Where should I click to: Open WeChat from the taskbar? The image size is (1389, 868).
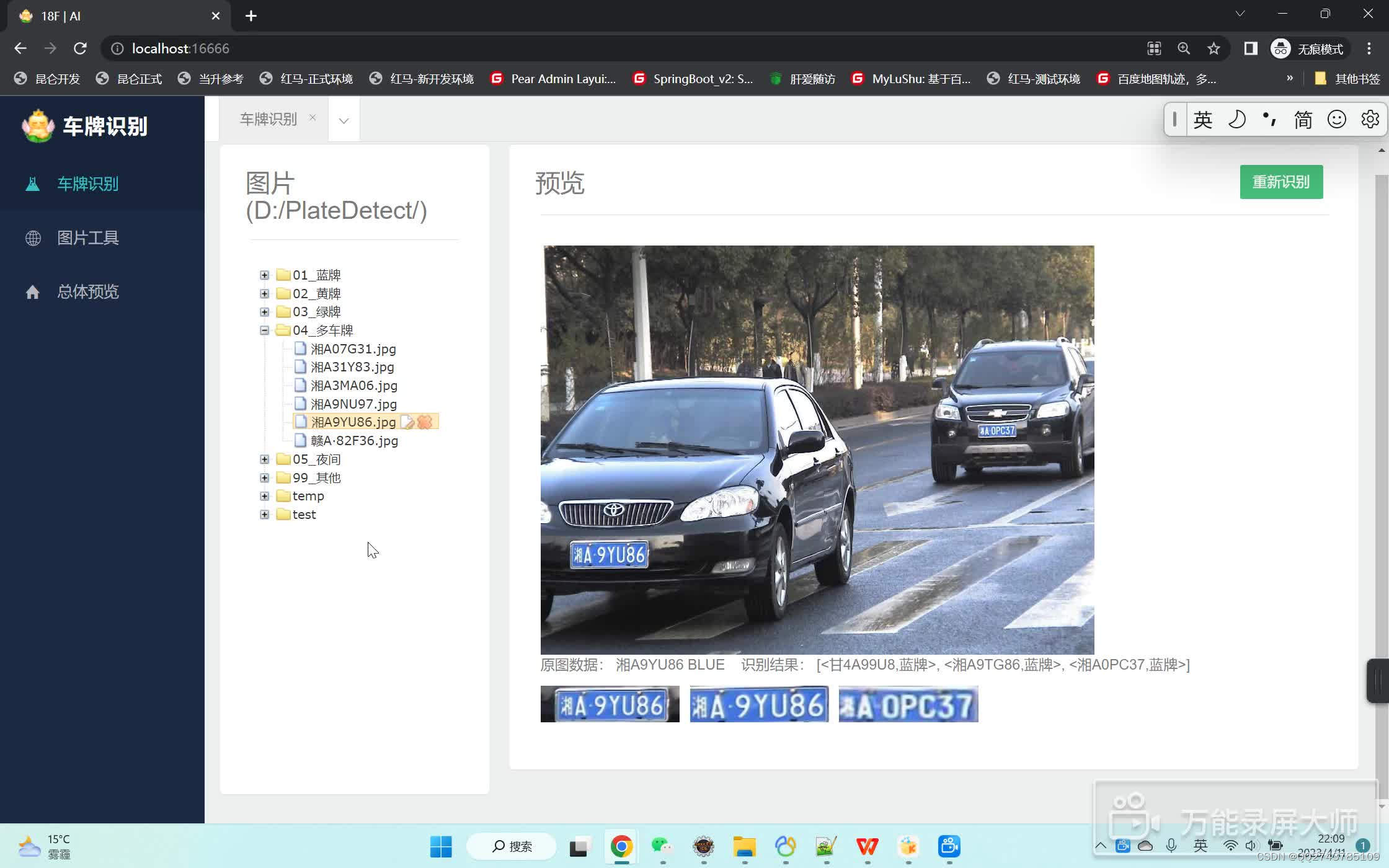662,846
